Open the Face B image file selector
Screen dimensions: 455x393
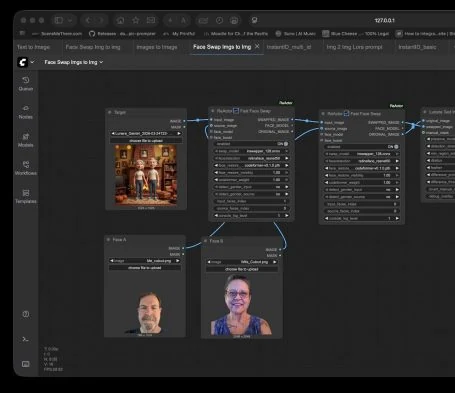point(242,262)
